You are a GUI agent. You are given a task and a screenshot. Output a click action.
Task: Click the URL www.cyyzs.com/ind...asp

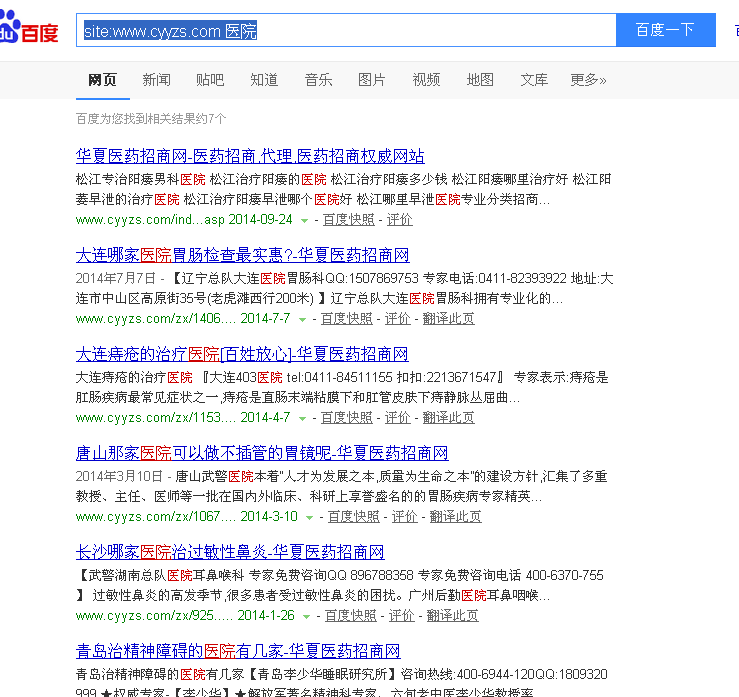(x=150, y=220)
